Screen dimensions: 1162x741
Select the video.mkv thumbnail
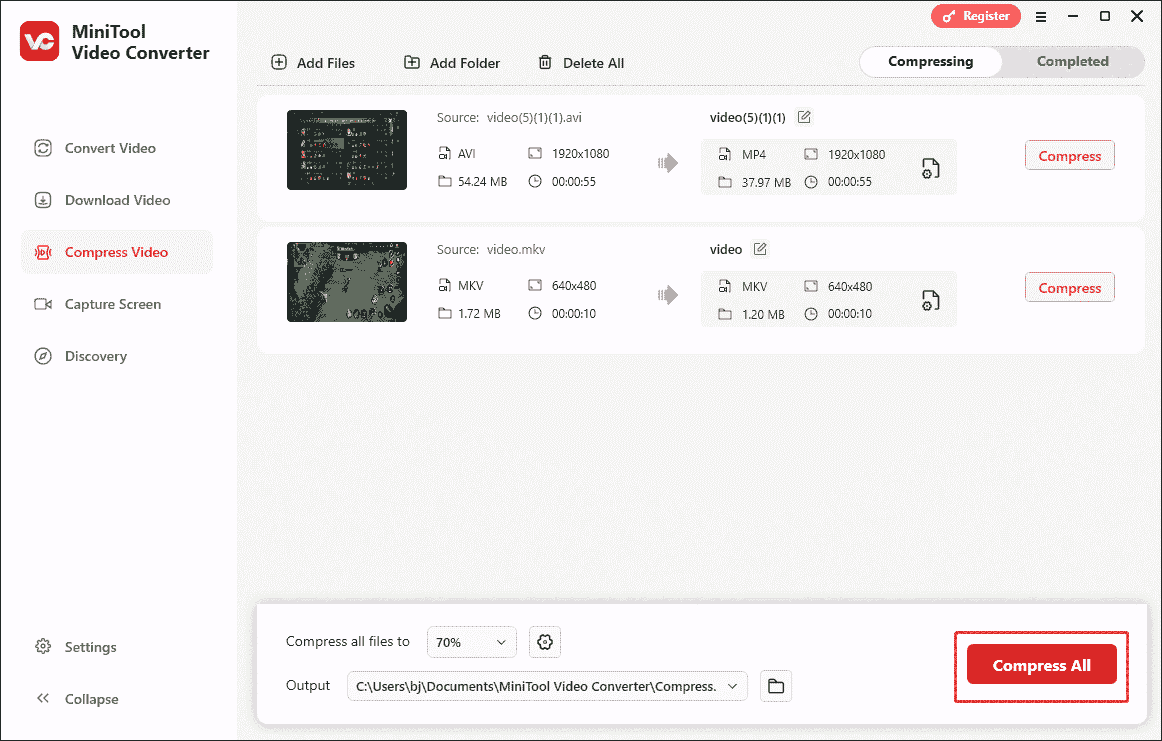[x=347, y=282]
